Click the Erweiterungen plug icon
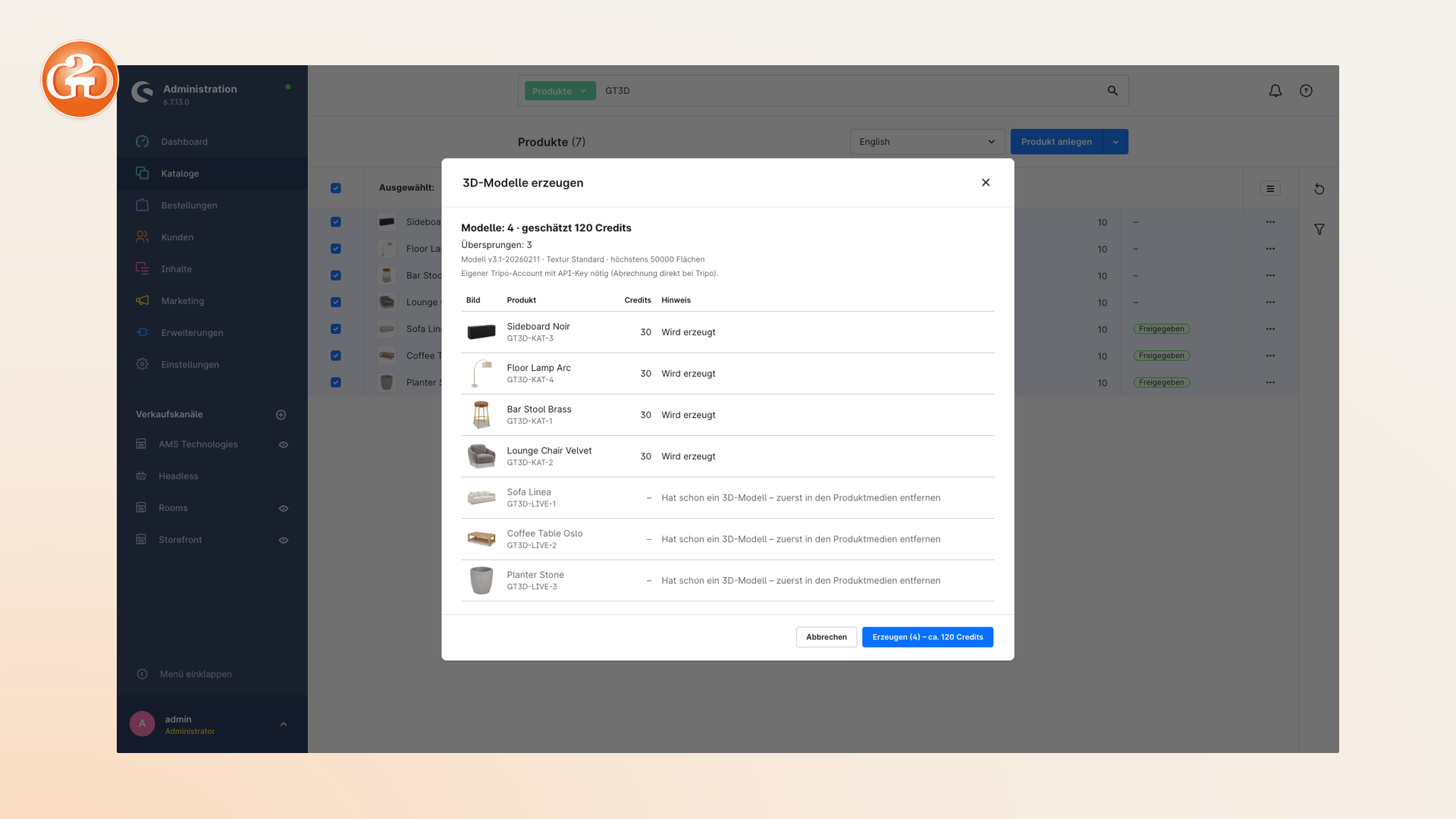1456x819 pixels. [142, 333]
